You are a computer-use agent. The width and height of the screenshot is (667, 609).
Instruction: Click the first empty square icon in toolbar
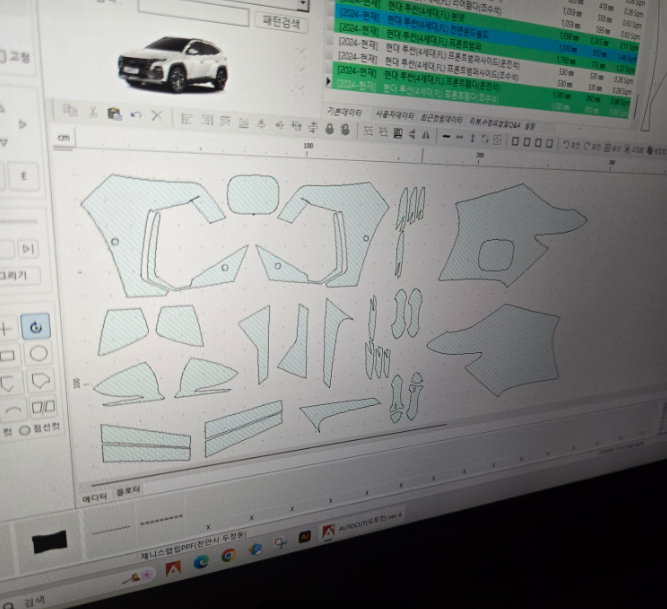(515, 141)
